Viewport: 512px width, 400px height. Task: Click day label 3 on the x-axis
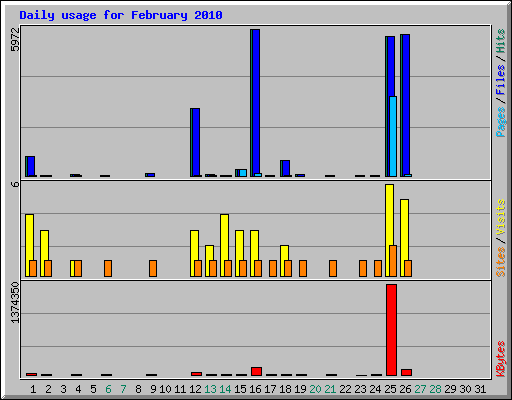pyautogui.click(x=63, y=389)
